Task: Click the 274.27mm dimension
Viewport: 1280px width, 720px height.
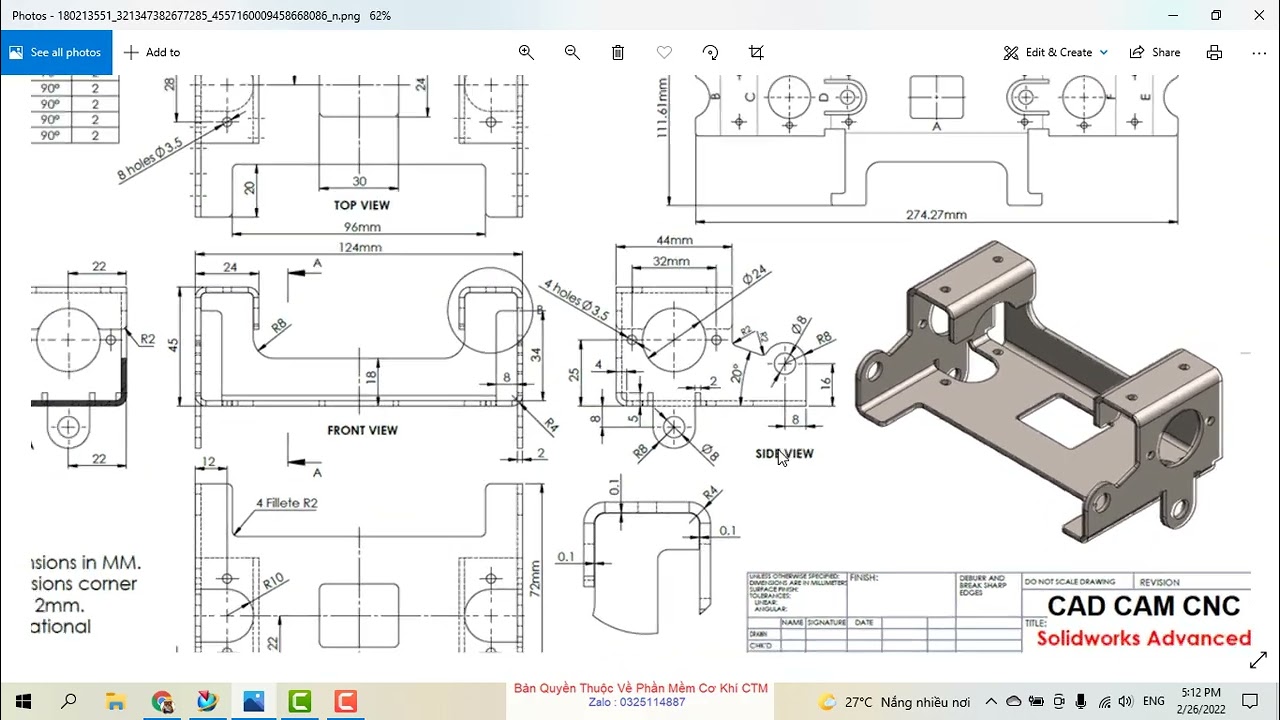Action: (x=936, y=214)
